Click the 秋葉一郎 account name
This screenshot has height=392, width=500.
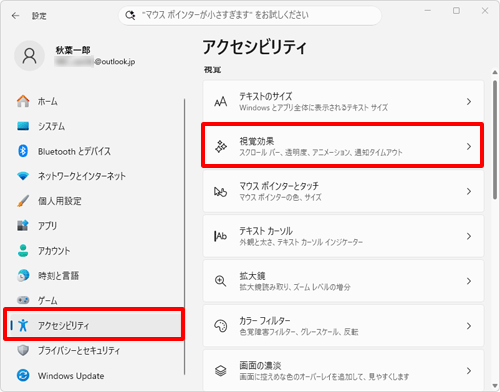pos(73,50)
